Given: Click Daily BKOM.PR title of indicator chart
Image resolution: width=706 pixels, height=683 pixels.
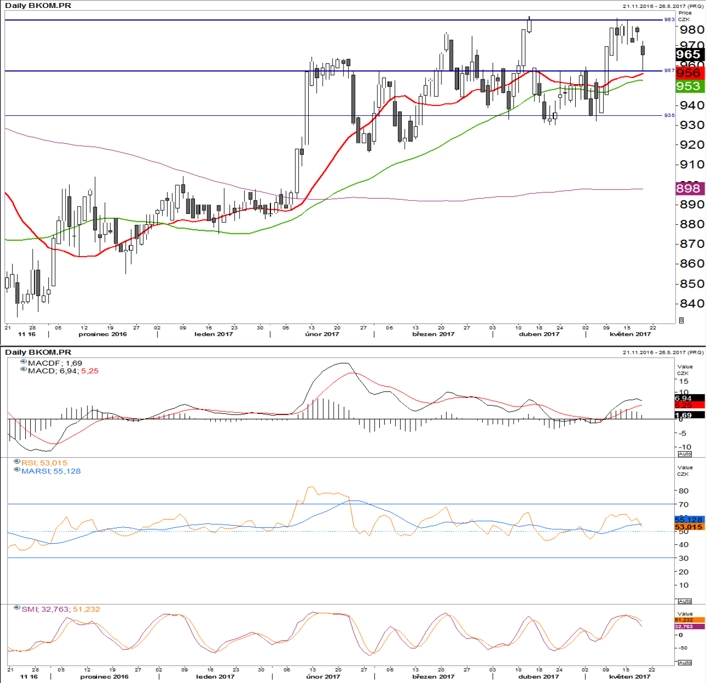Looking at the screenshot, I should pos(38,352).
